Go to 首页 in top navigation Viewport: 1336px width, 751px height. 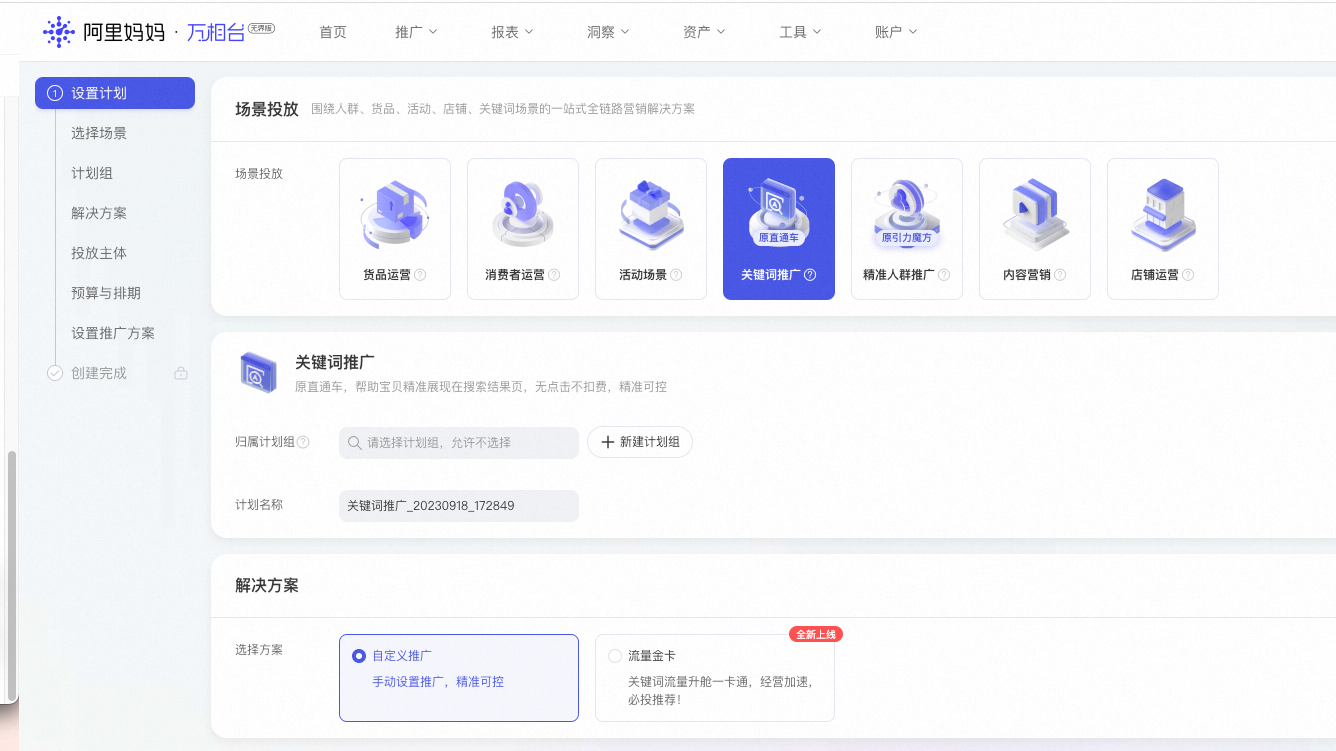point(333,32)
